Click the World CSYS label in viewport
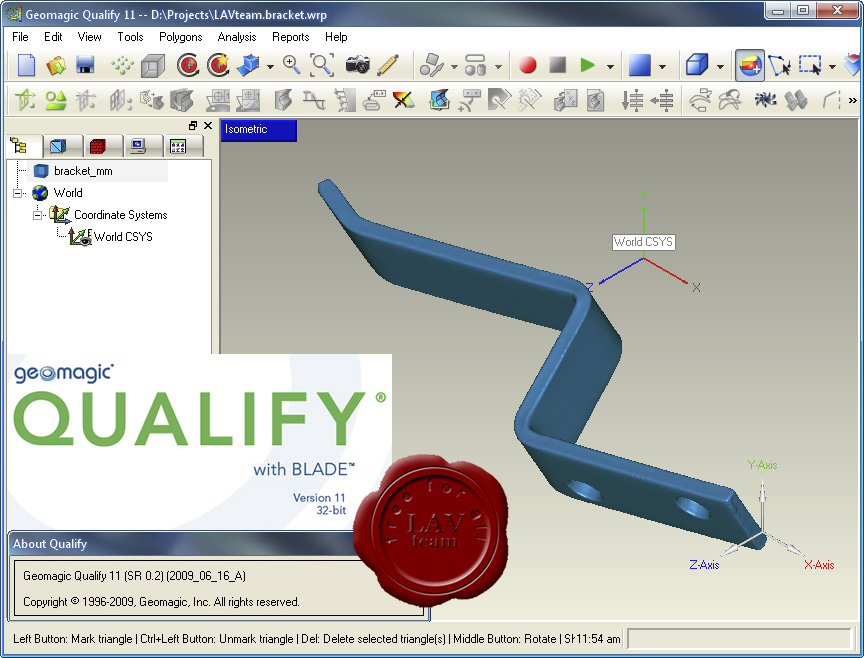 (643, 242)
